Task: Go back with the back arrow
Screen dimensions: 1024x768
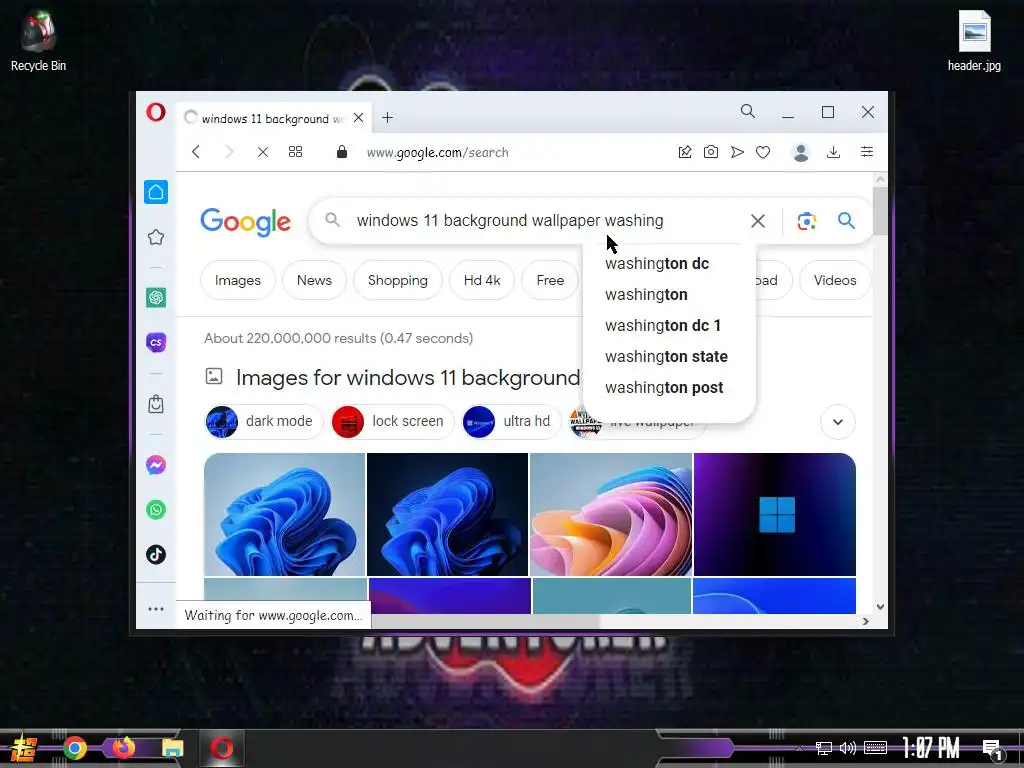Action: pos(196,152)
